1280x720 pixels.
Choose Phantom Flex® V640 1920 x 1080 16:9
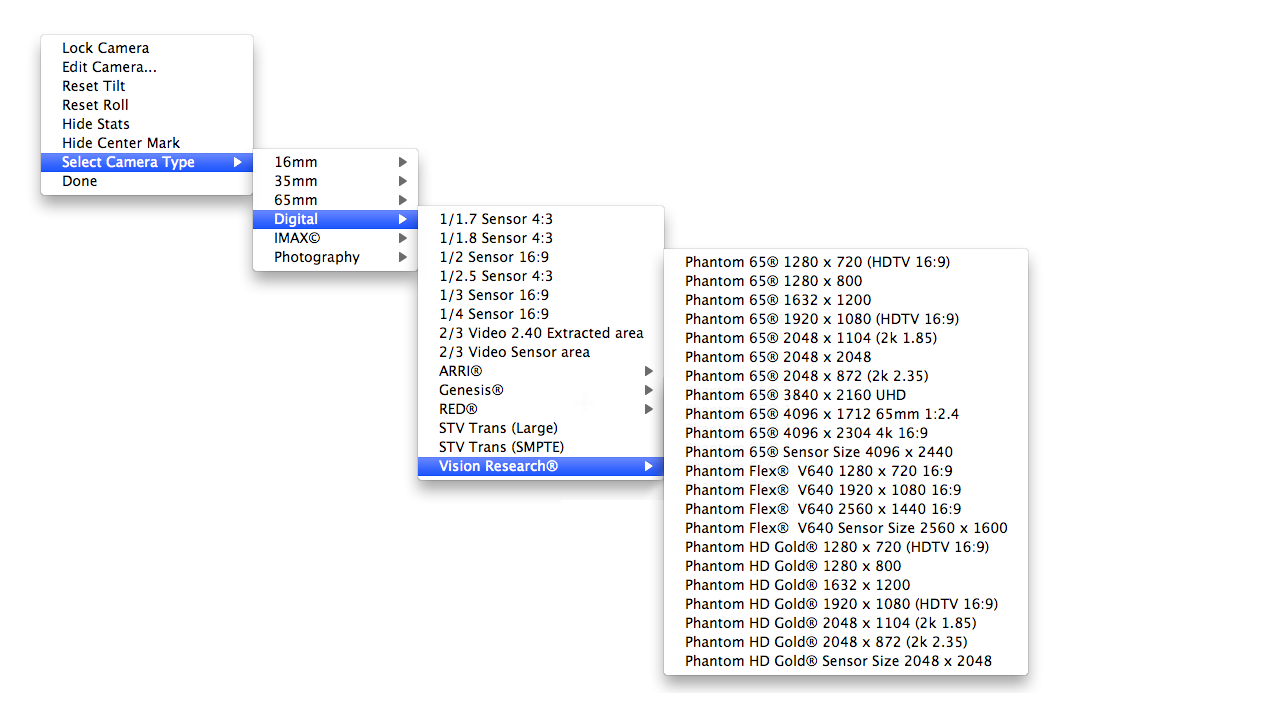tap(846, 490)
